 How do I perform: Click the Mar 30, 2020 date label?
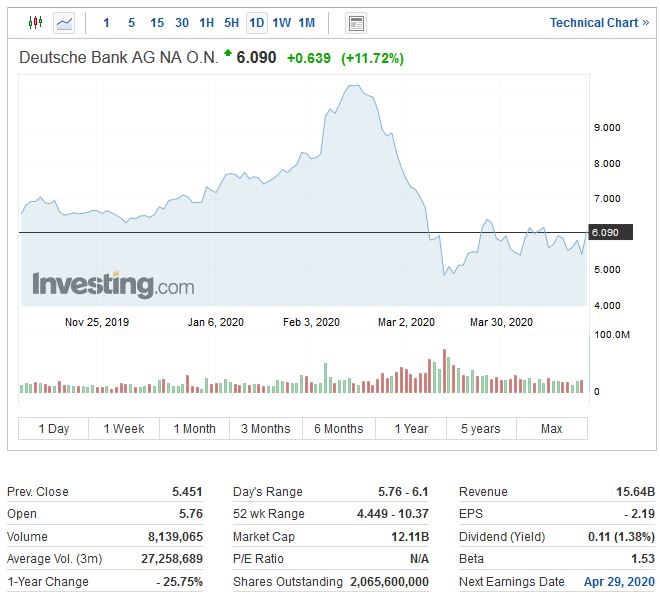[x=501, y=322]
